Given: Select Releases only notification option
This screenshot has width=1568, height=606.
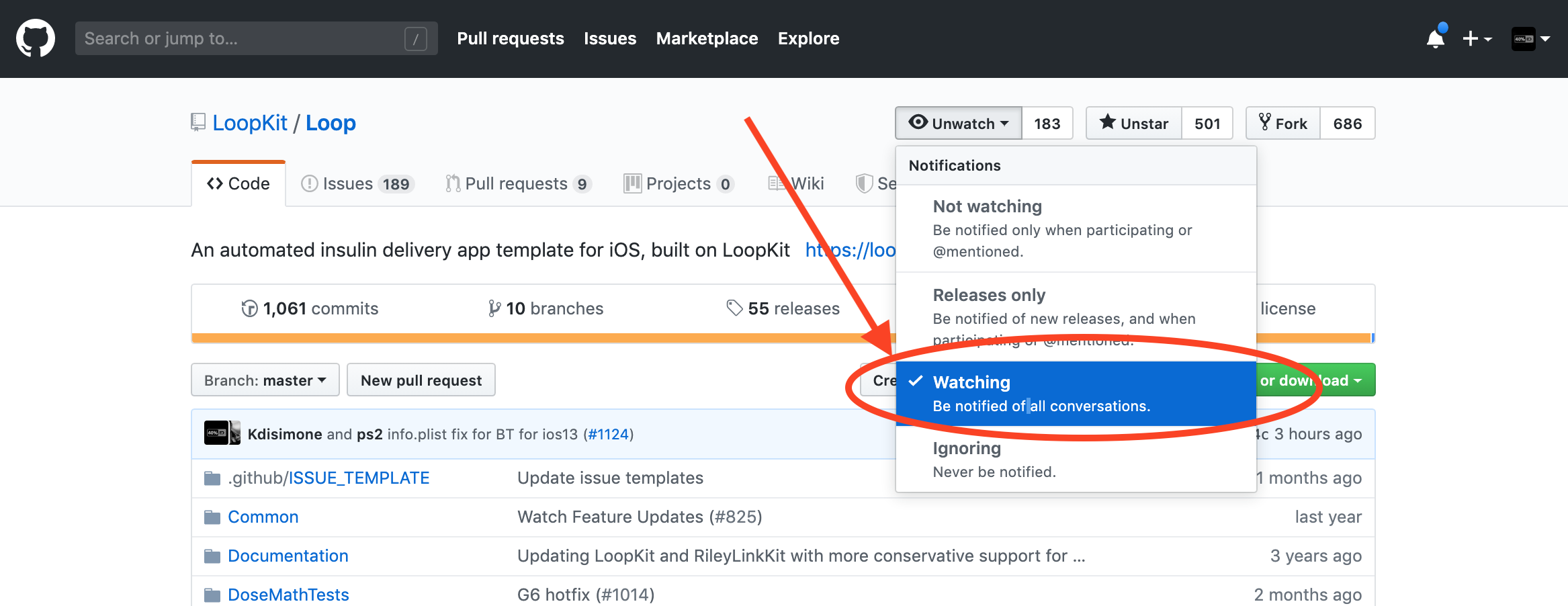Looking at the screenshot, I should click(x=1076, y=316).
